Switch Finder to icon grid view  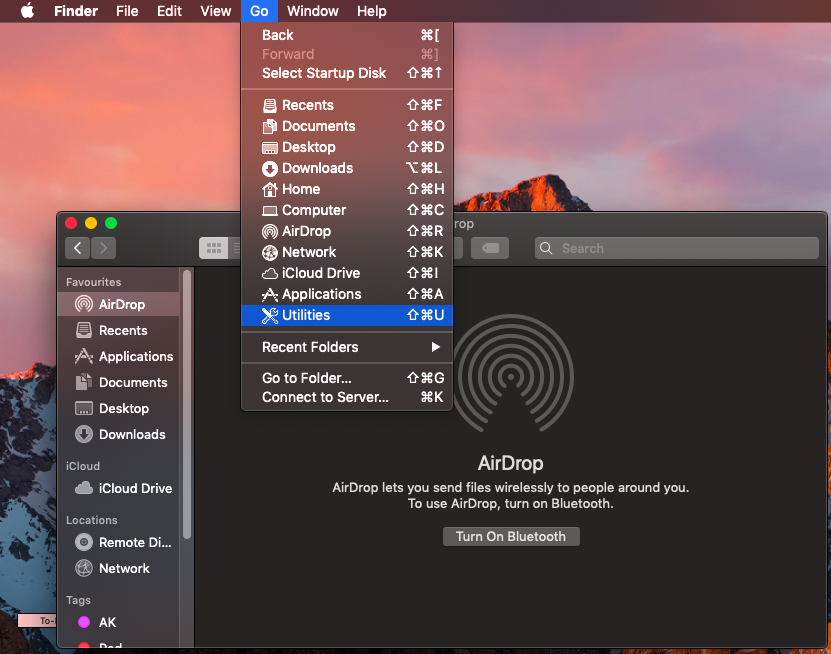coord(214,248)
